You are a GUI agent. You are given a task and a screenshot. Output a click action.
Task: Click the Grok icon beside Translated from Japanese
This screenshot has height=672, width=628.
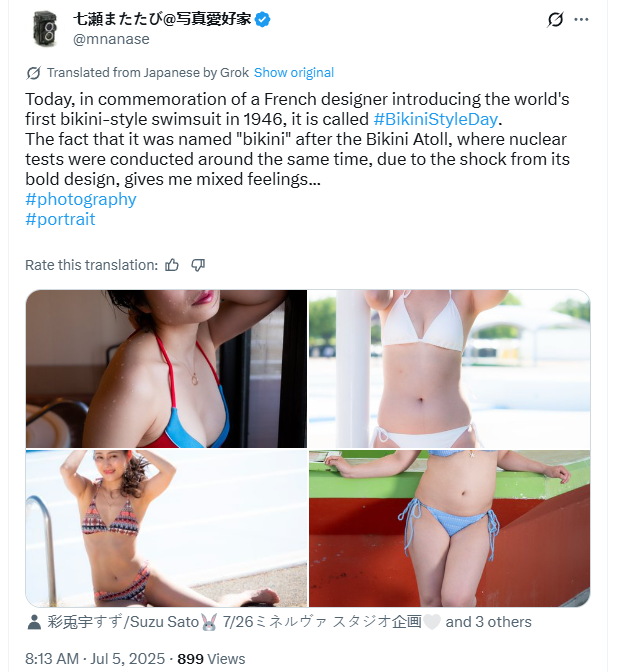tap(33, 73)
